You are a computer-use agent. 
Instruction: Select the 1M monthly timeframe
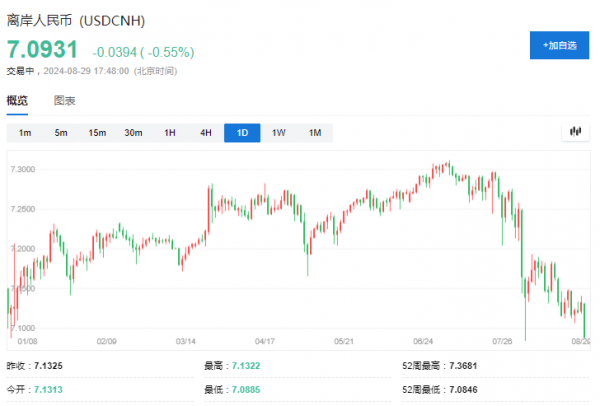[x=315, y=133]
